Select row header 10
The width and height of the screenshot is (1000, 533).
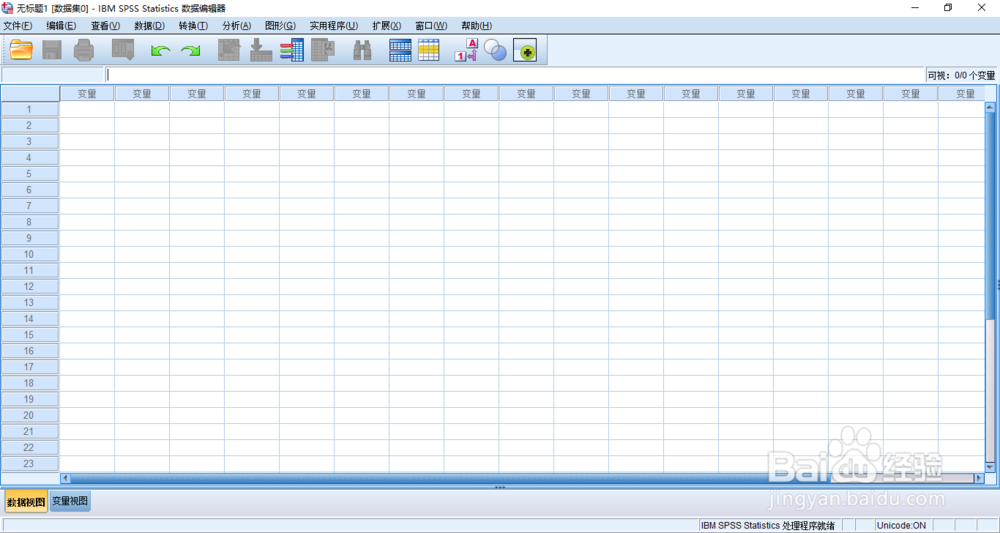(30, 254)
